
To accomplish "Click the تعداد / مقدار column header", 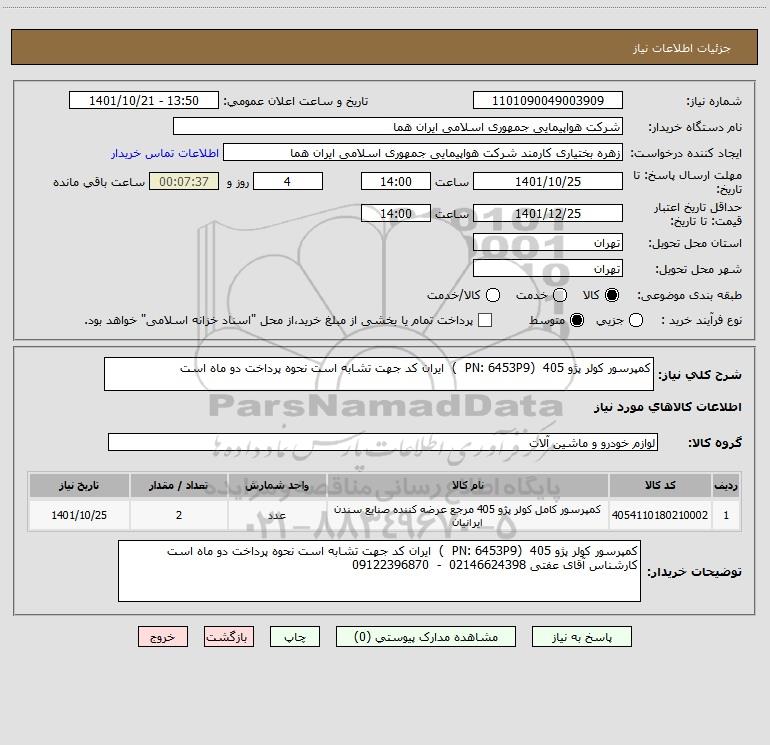I will [x=179, y=485].
